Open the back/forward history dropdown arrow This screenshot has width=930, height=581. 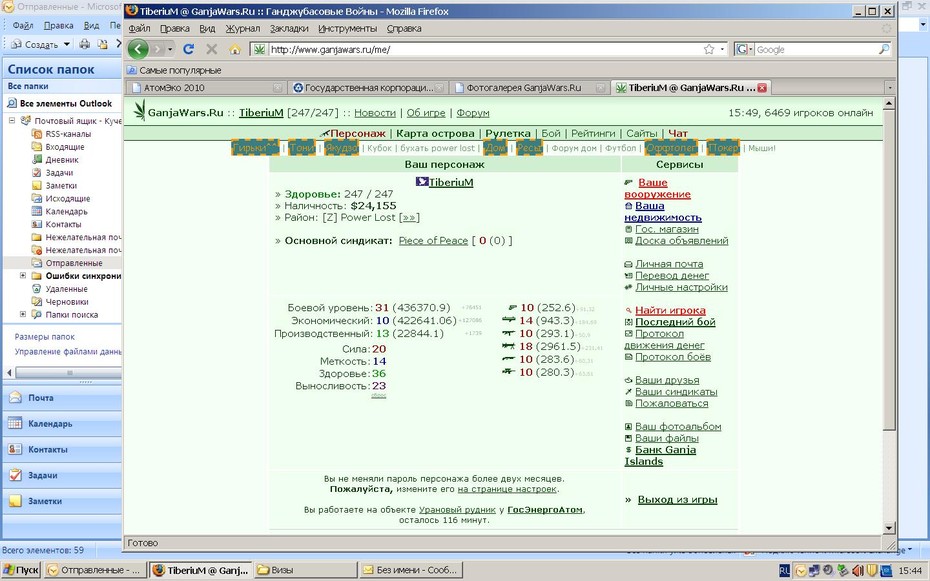pos(170,49)
